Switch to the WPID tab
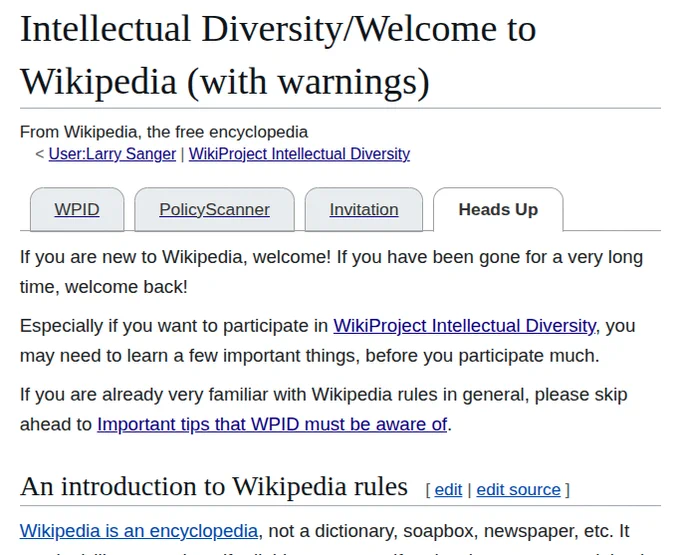This screenshot has width=680, height=555. (77, 209)
